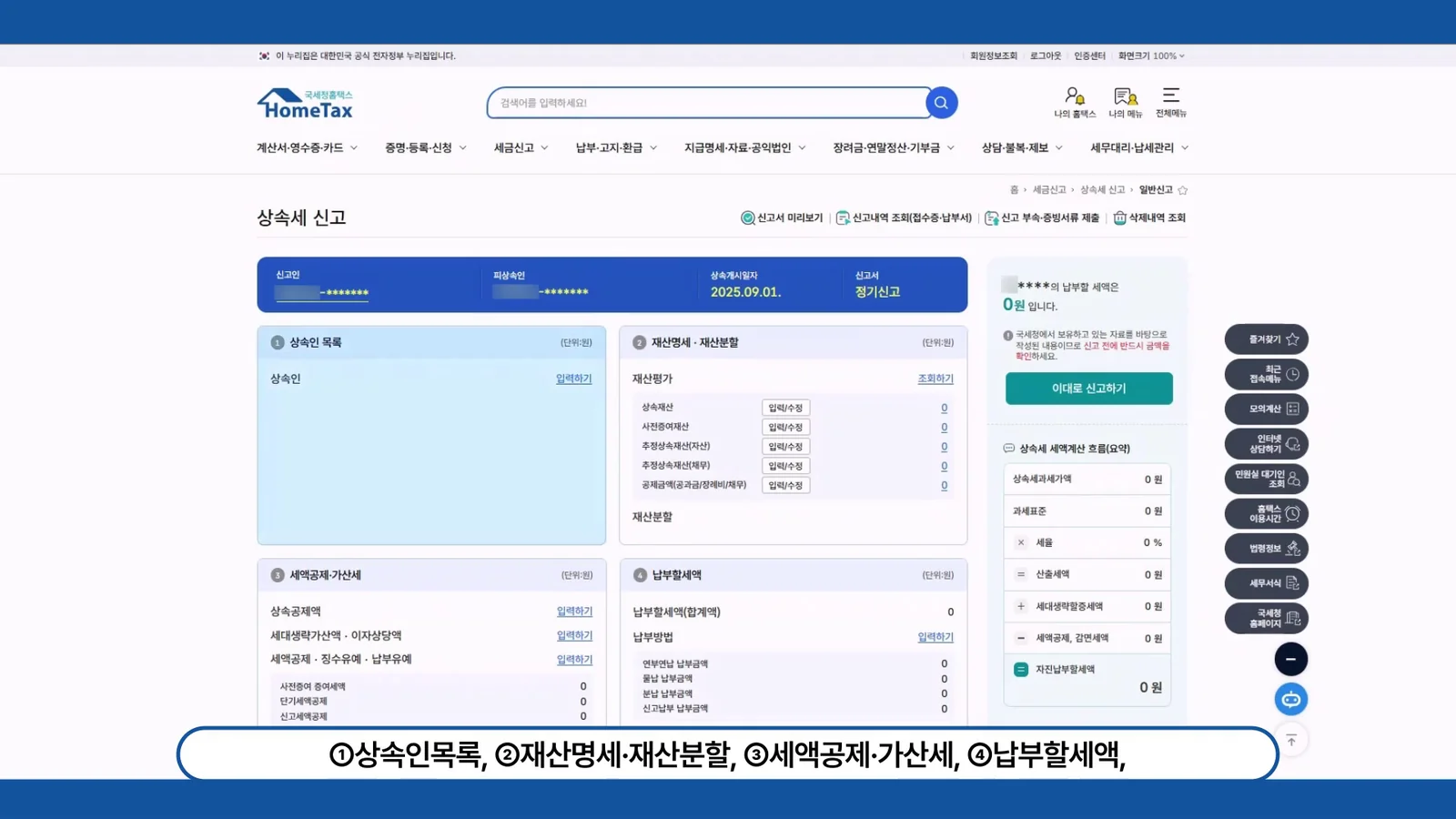Viewport: 1456px width, 819px height.
Task: Click 입력하기 link for 상속인
Action: point(573,379)
